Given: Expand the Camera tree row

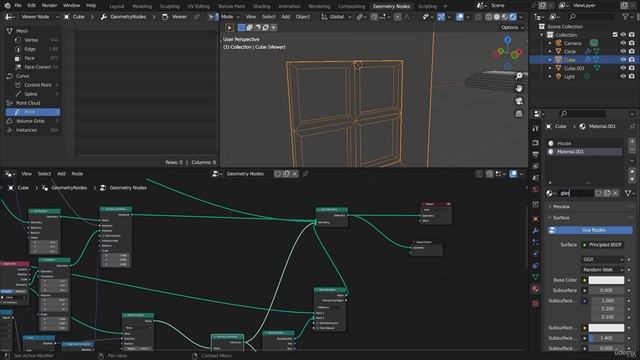Looking at the screenshot, I should 550,43.
